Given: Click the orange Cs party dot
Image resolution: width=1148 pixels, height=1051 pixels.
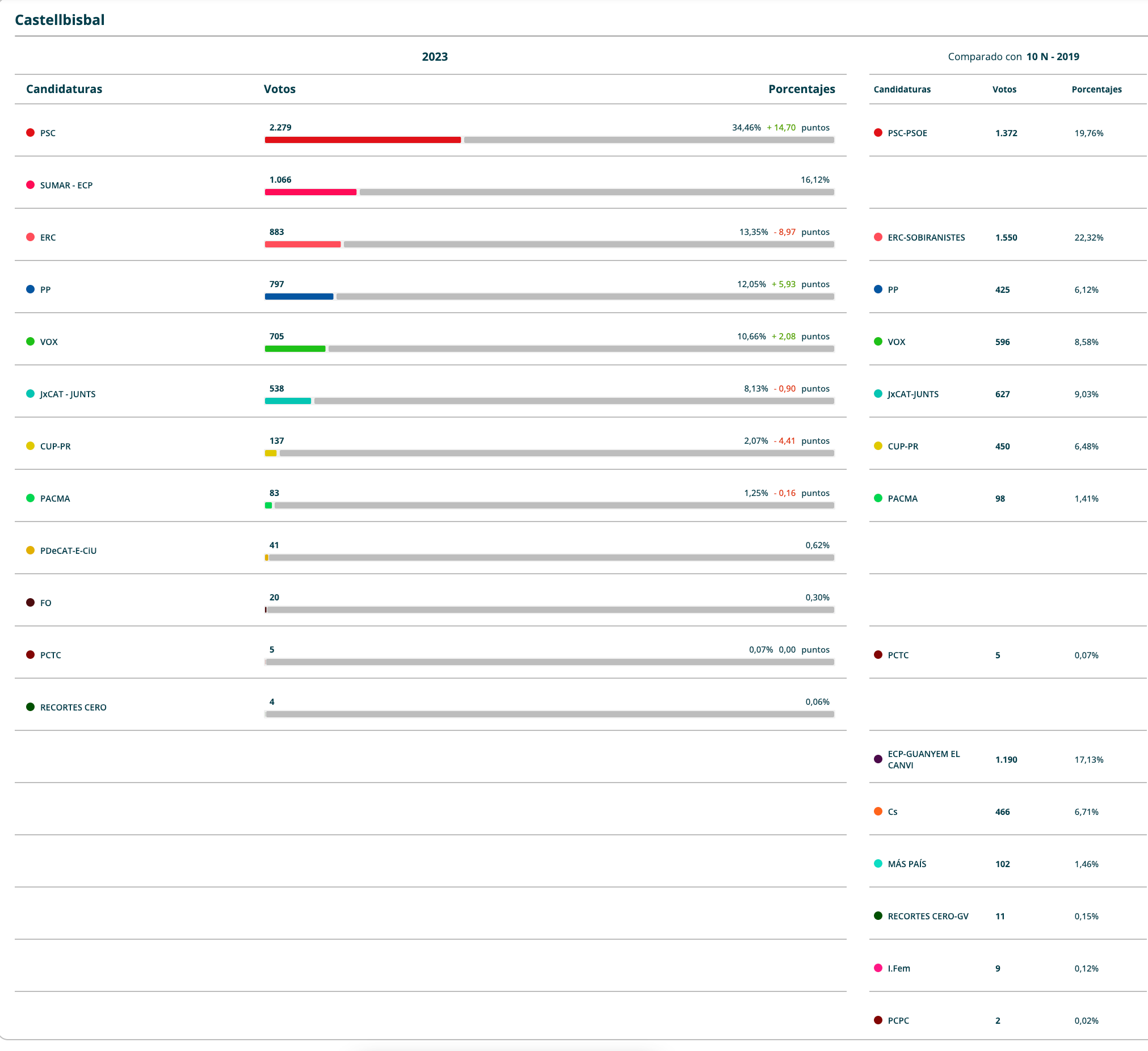Looking at the screenshot, I should point(878,812).
